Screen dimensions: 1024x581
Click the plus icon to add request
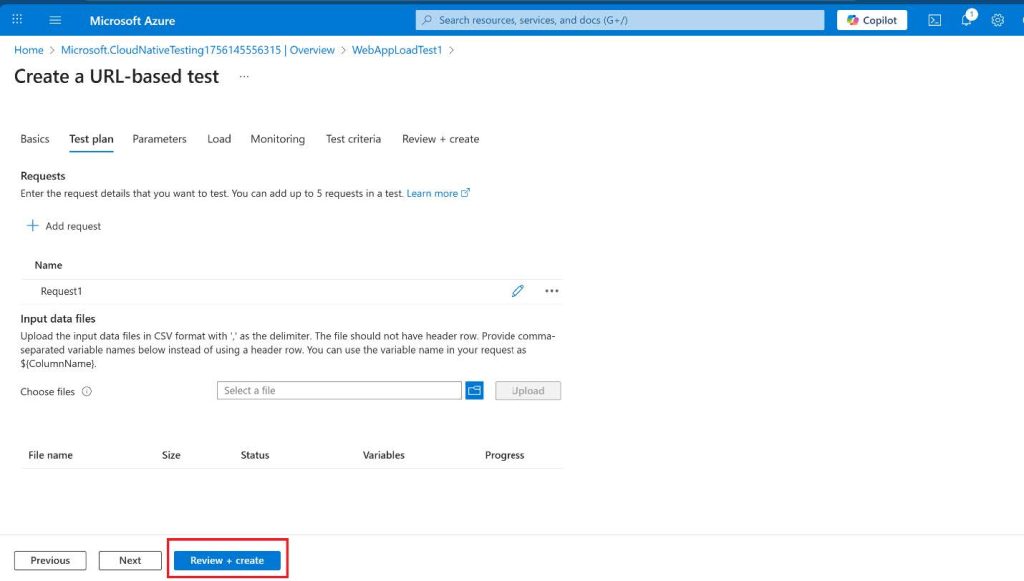click(33, 226)
